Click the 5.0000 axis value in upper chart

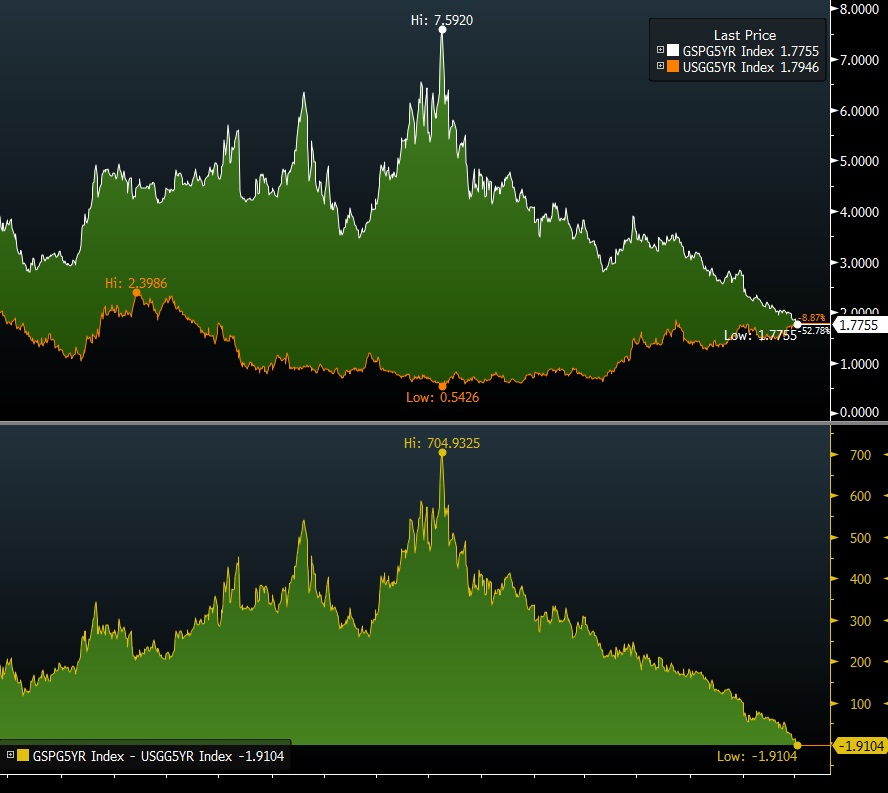click(859, 161)
